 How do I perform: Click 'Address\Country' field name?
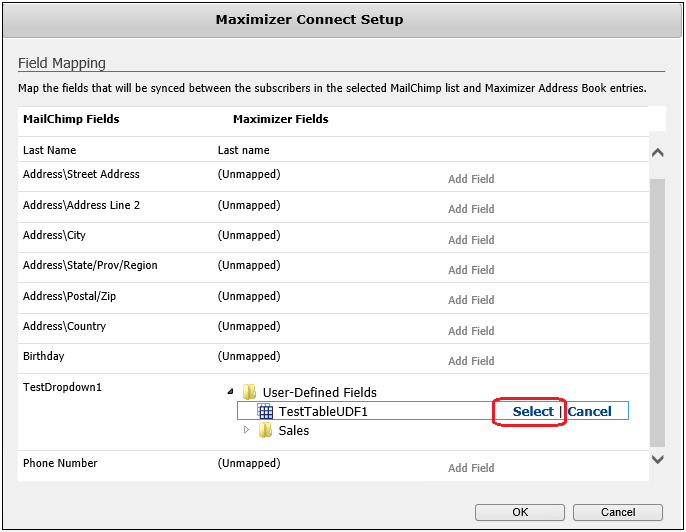tap(64, 326)
